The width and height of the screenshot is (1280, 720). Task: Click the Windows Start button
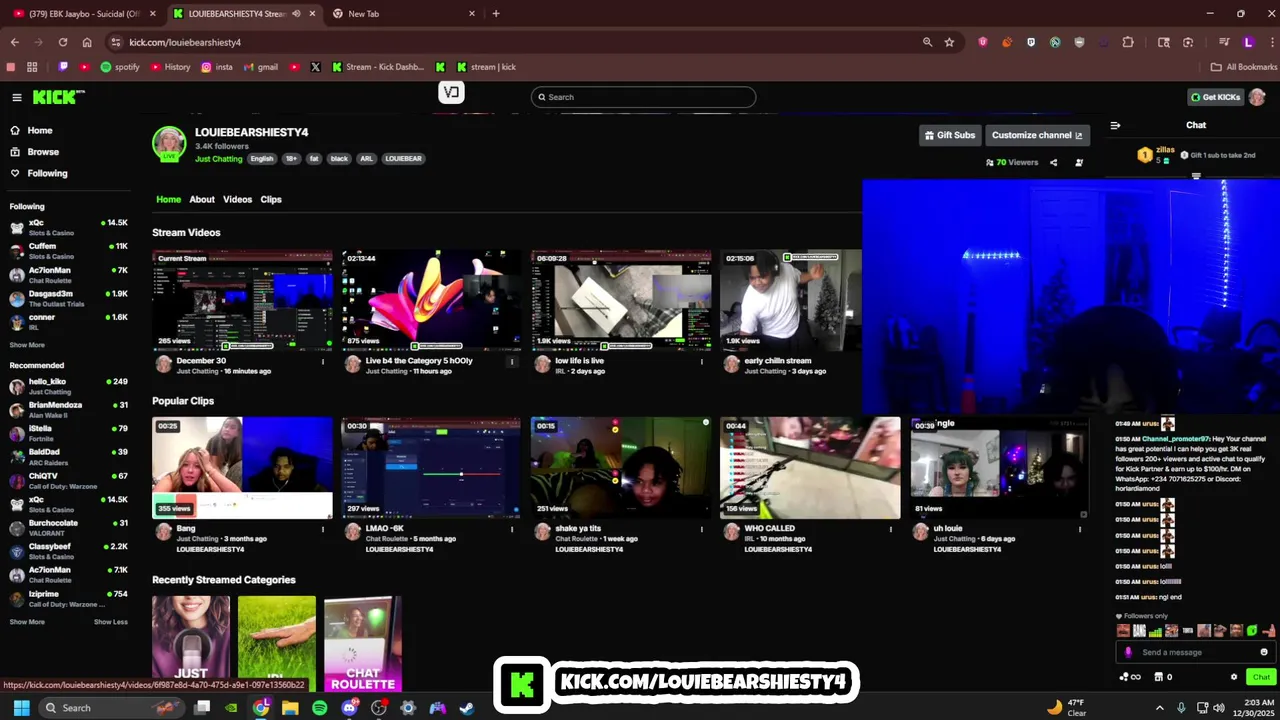[21, 708]
